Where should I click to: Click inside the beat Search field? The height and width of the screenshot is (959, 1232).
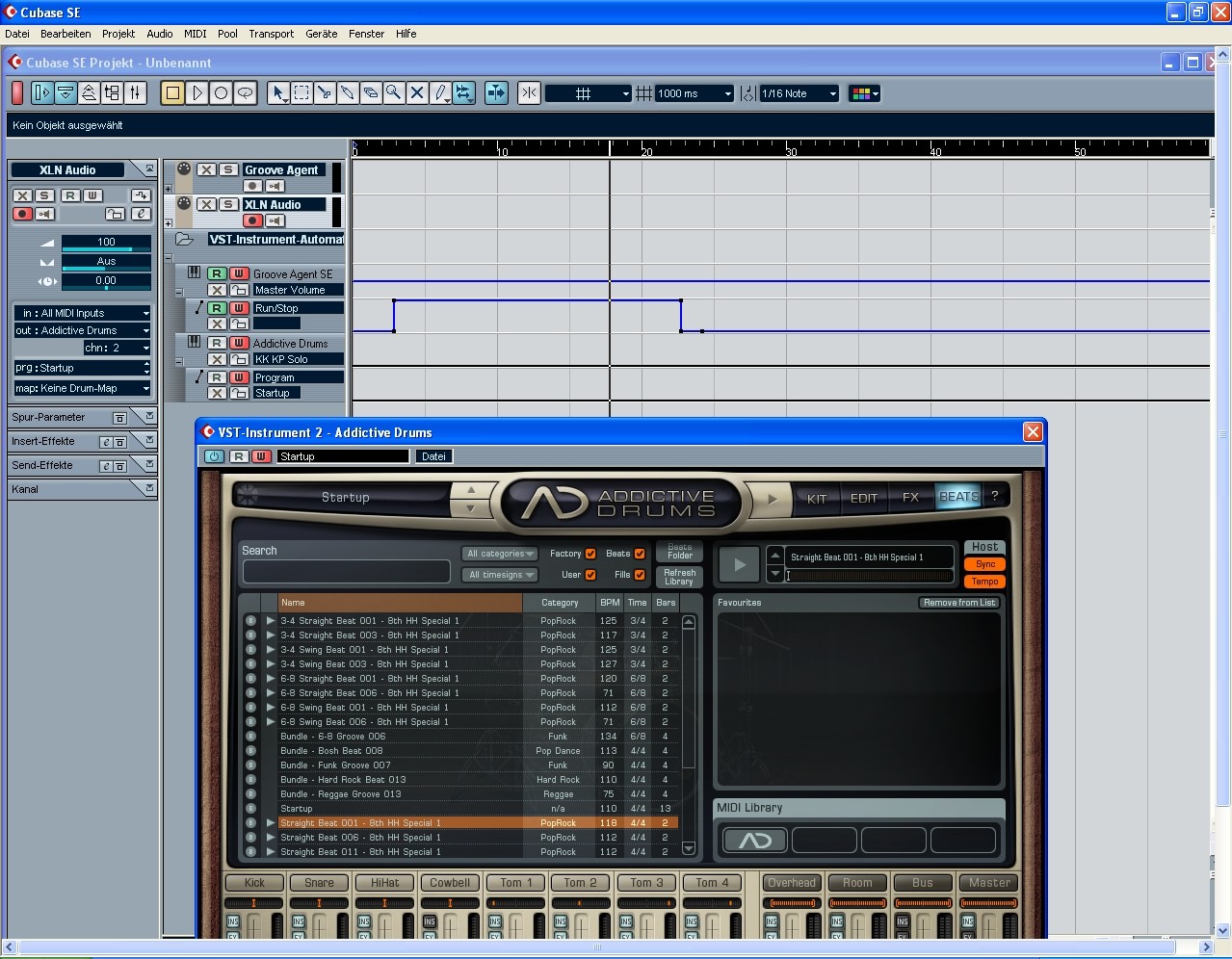[x=347, y=572]
